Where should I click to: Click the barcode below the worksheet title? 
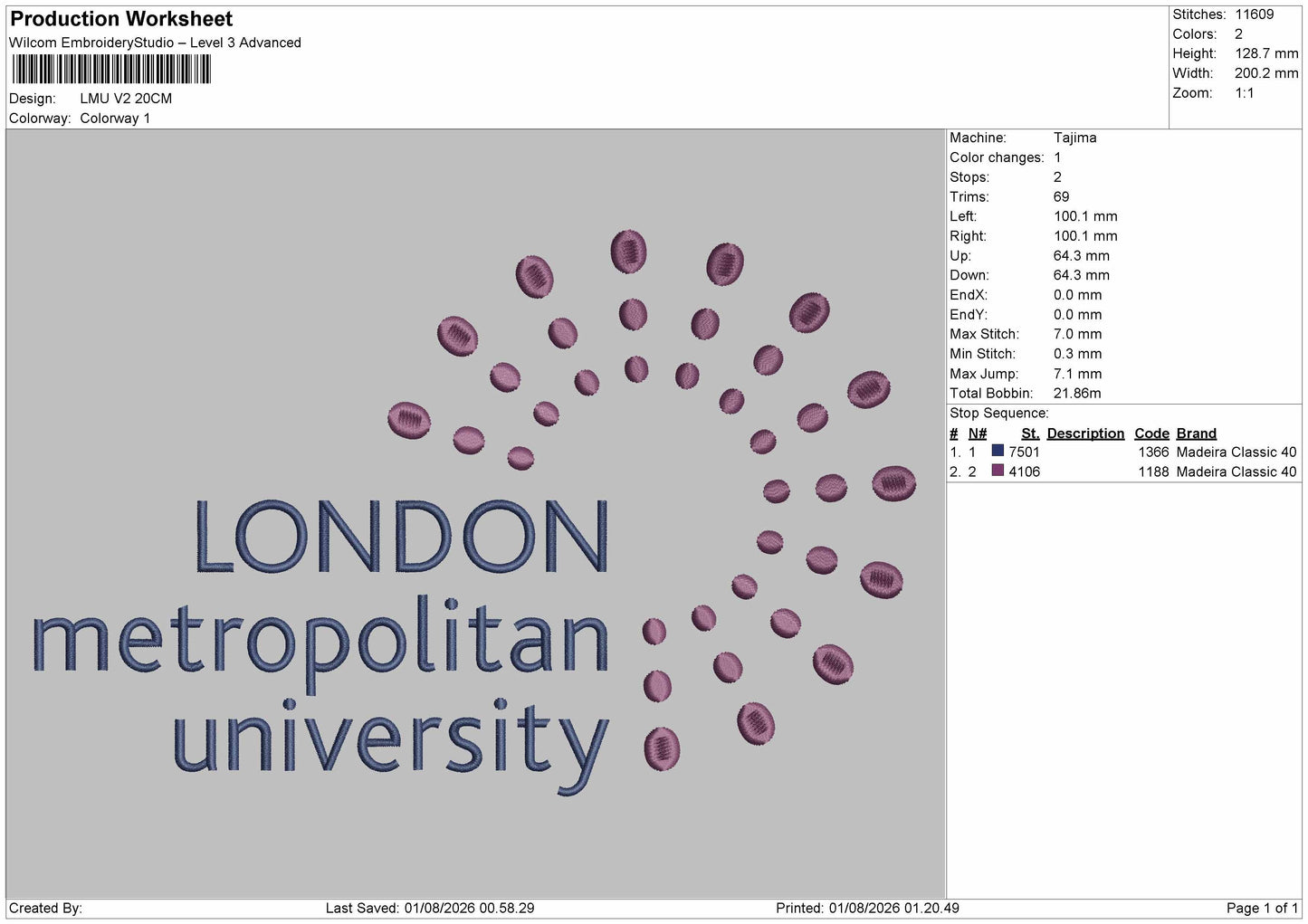[x=111, y=70]
